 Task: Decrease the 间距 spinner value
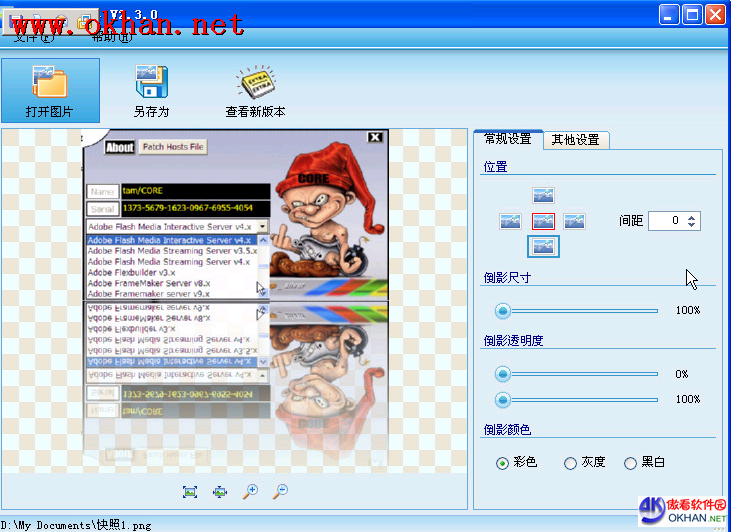[691, 225]
